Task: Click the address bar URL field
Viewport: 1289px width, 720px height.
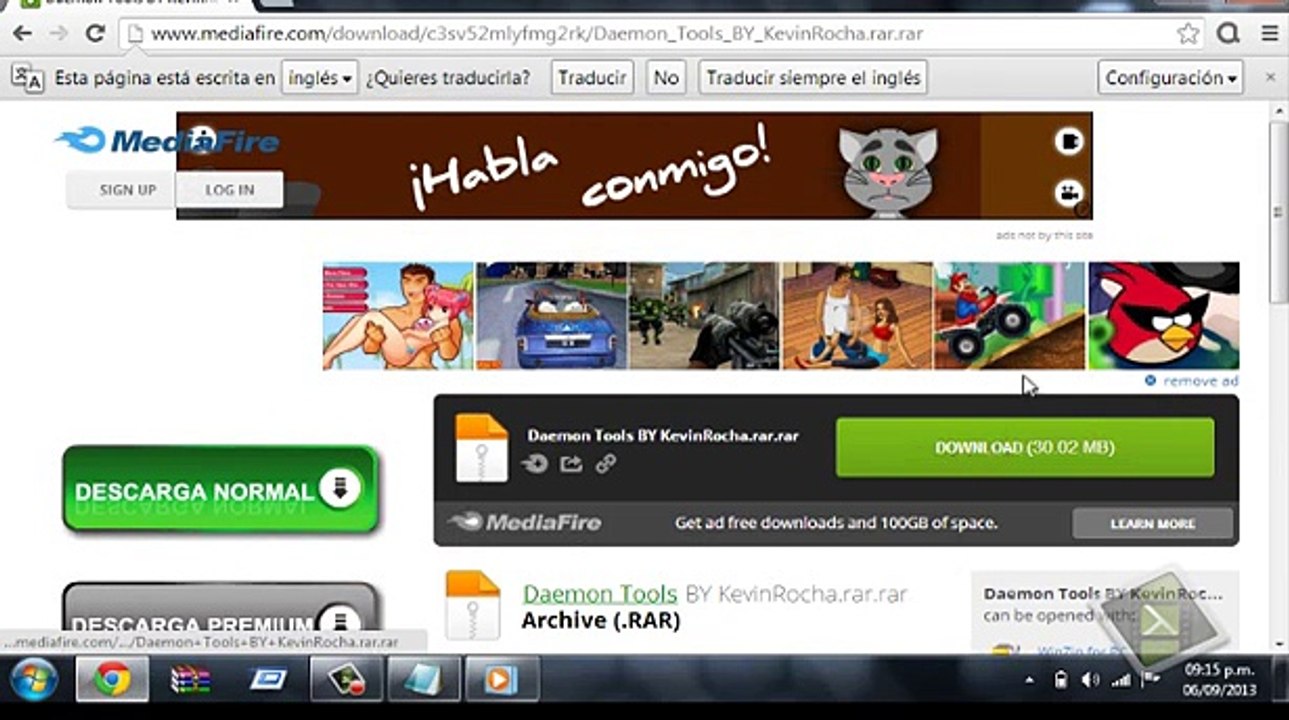Action: point(660,34)
